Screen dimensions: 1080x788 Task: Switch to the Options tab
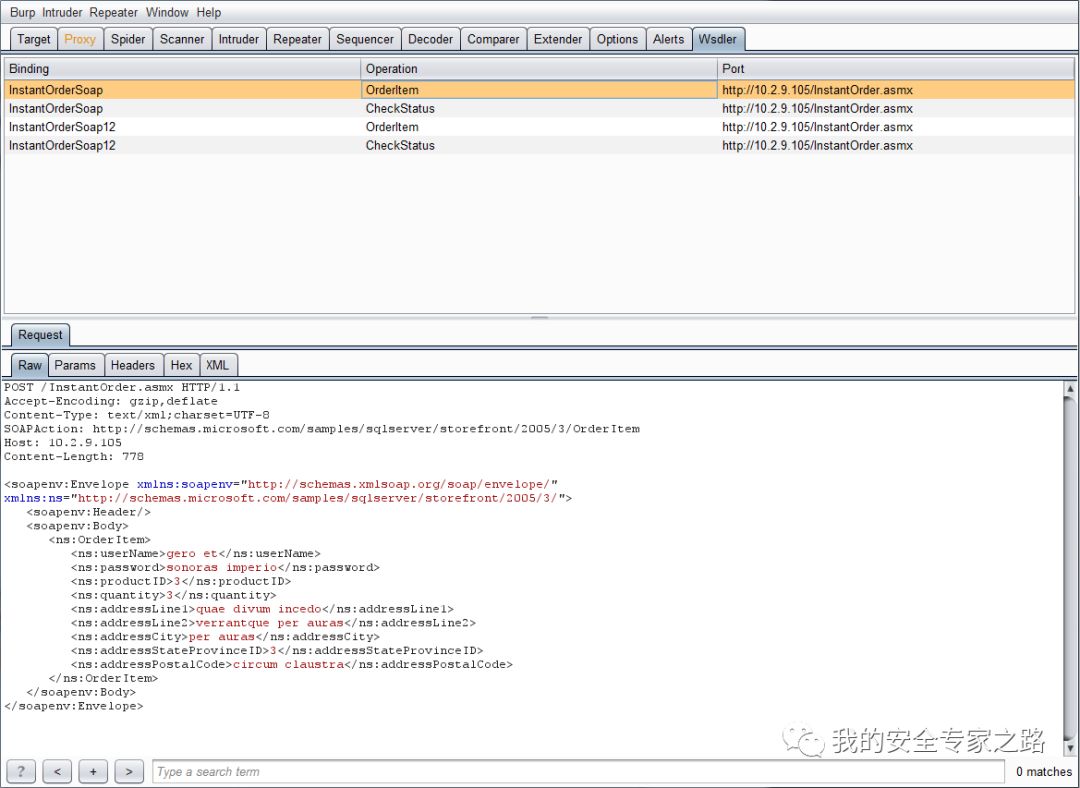(617, 39)
